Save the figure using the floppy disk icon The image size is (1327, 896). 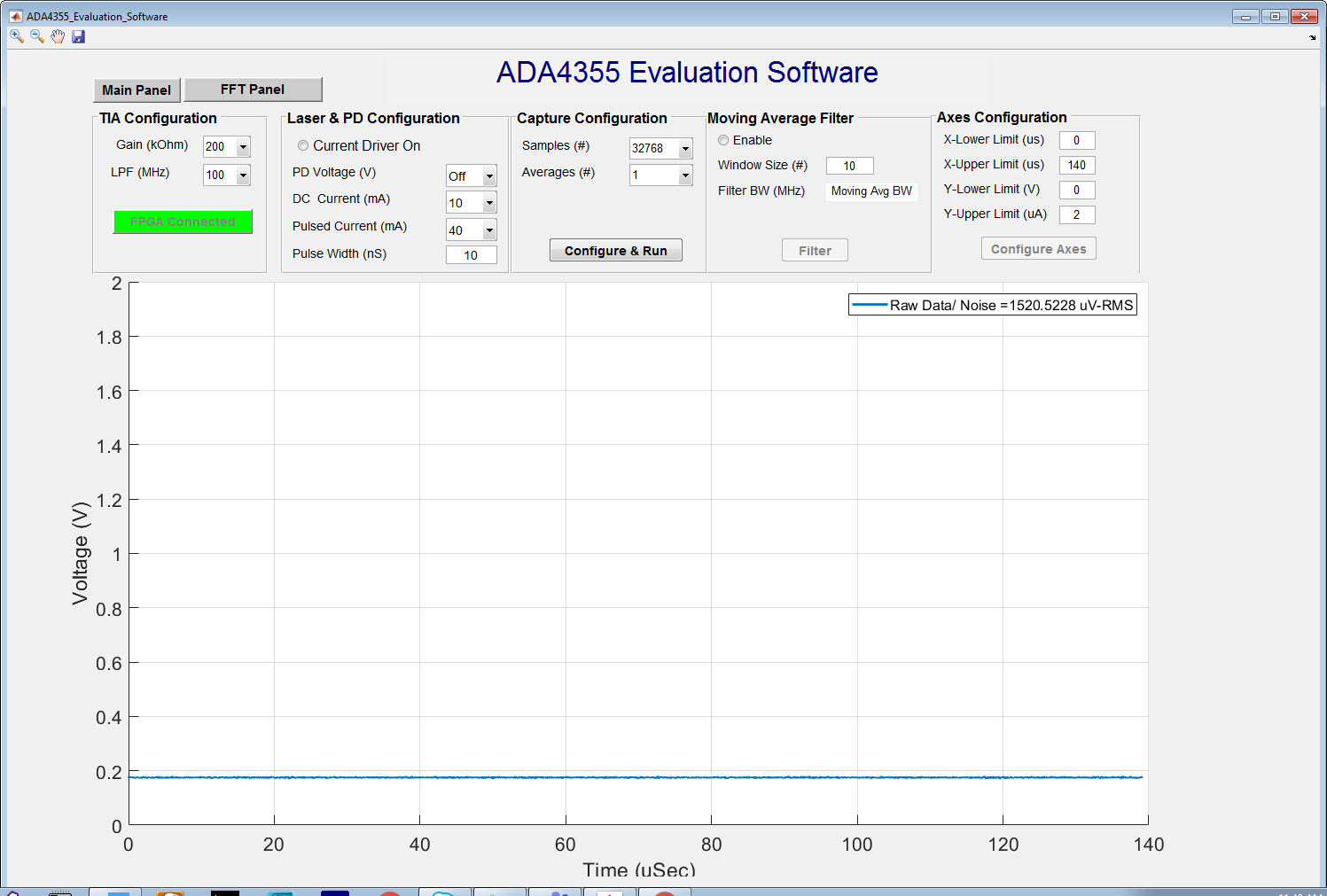(x=79, y=36)
